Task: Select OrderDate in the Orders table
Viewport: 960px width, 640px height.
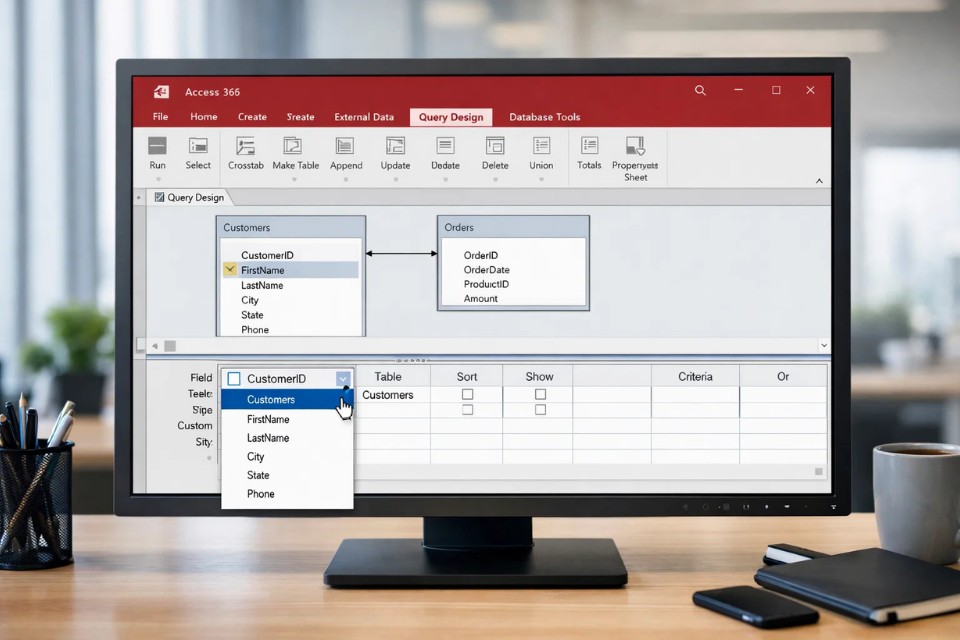Action: pyautogui.click(x=486, y=270)
